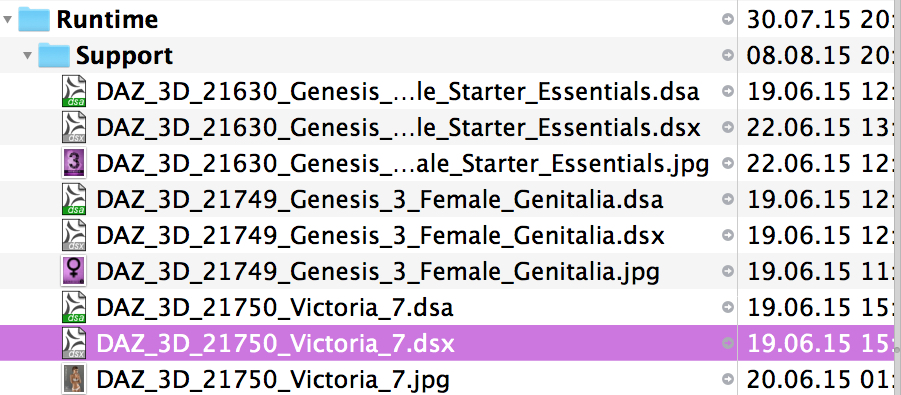This screenshot has width=901, height=395.
Task: Click the Victoria_7.jpg thumbnail icon
Action: click(74, 379)
